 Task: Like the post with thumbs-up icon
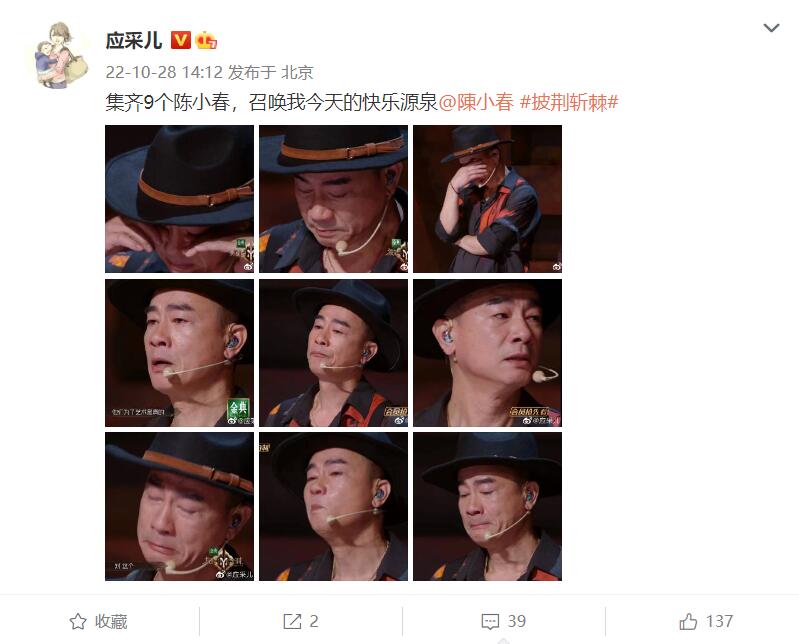click(688, 622)
